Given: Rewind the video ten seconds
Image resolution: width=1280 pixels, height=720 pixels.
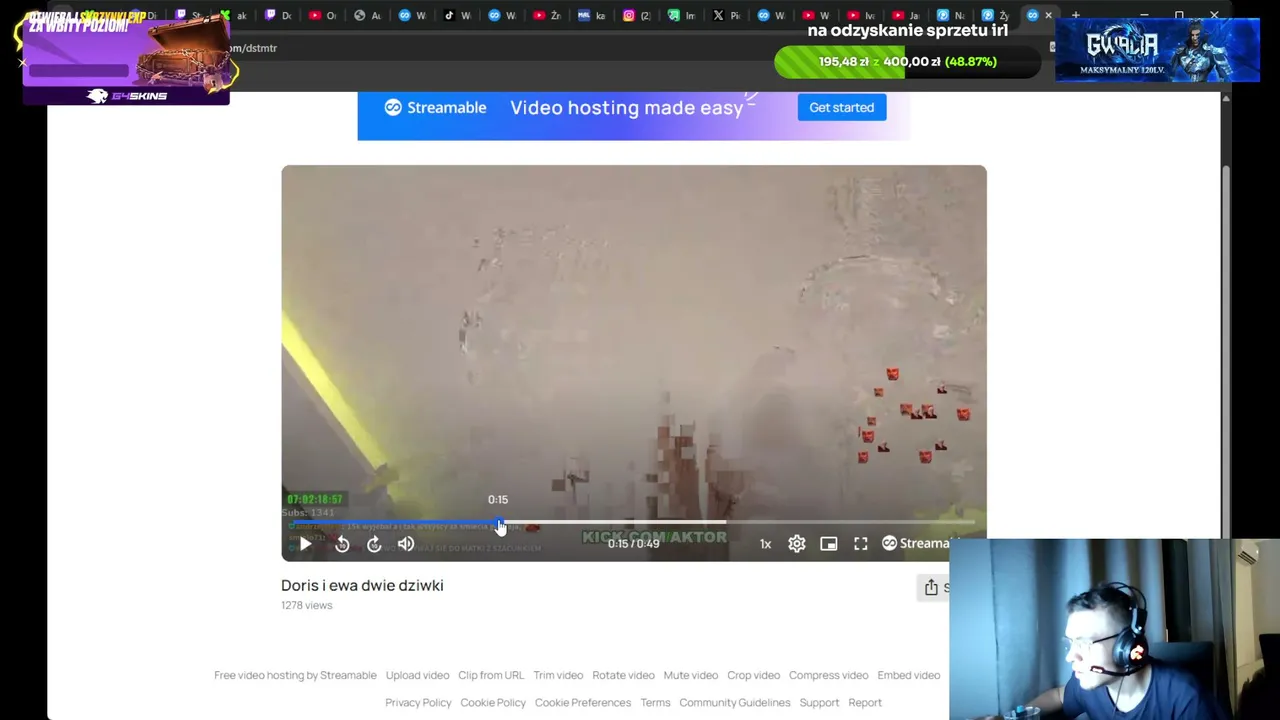Looking at the screenshot, I should tap(342, 544).
